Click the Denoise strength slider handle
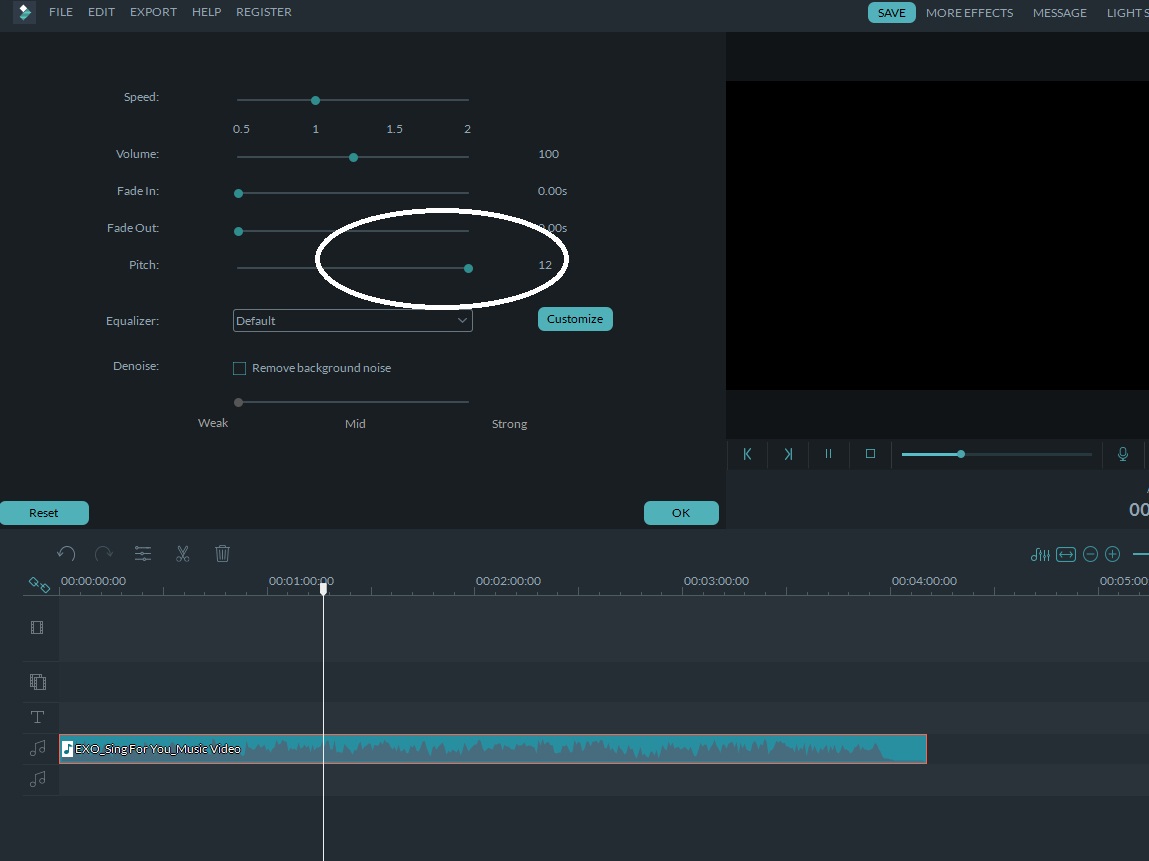1149x861 pixels. coord(238,402)
